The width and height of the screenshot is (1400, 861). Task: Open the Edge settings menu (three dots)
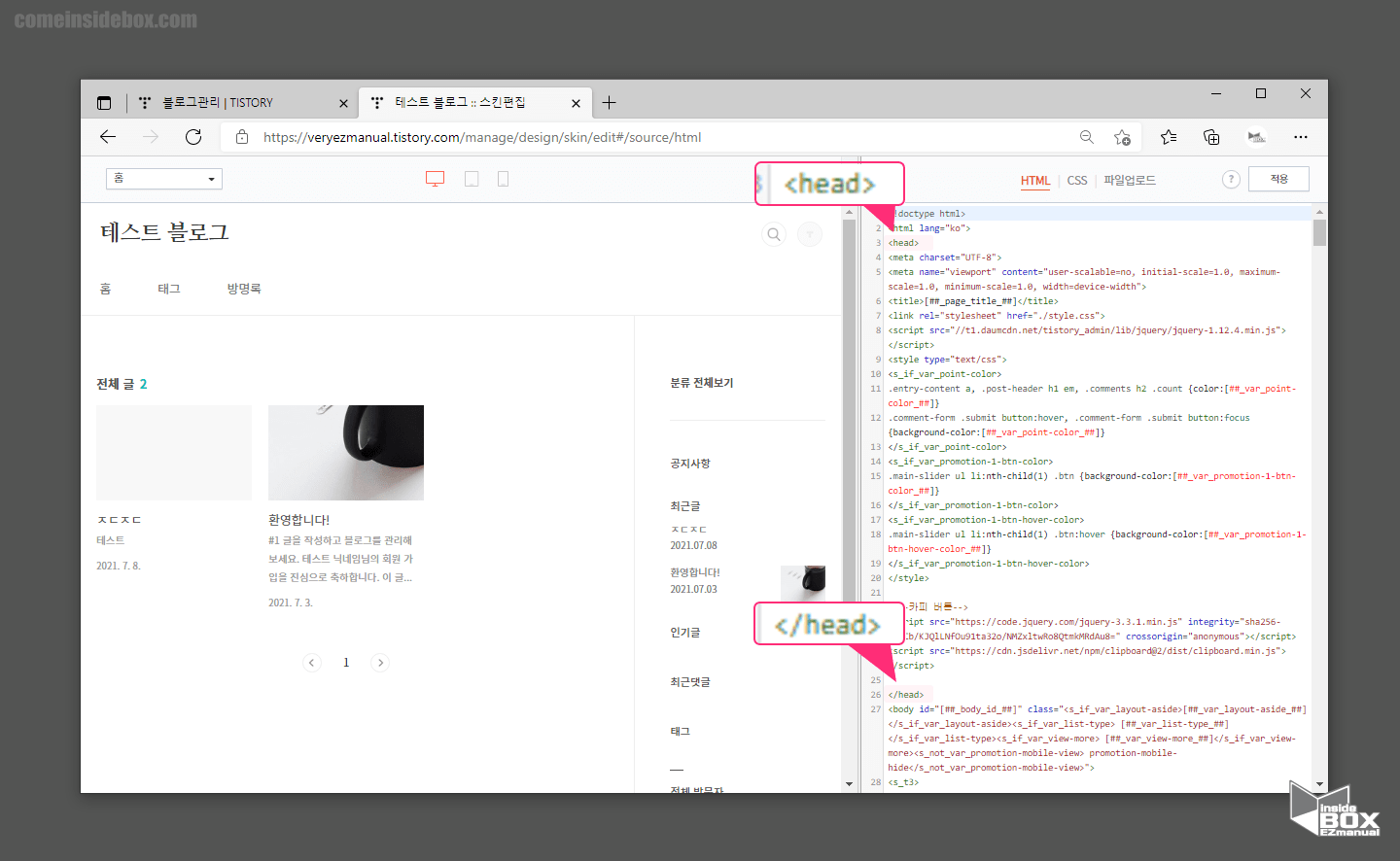pyautogui.click(x=1301, y=137)
